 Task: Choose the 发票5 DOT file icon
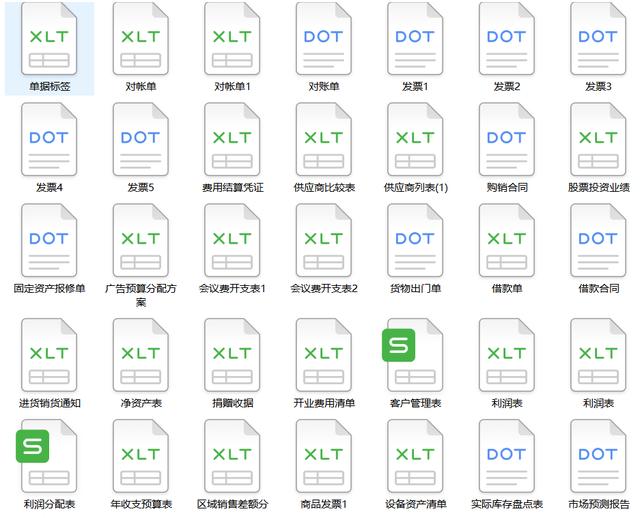click(140, 140)
